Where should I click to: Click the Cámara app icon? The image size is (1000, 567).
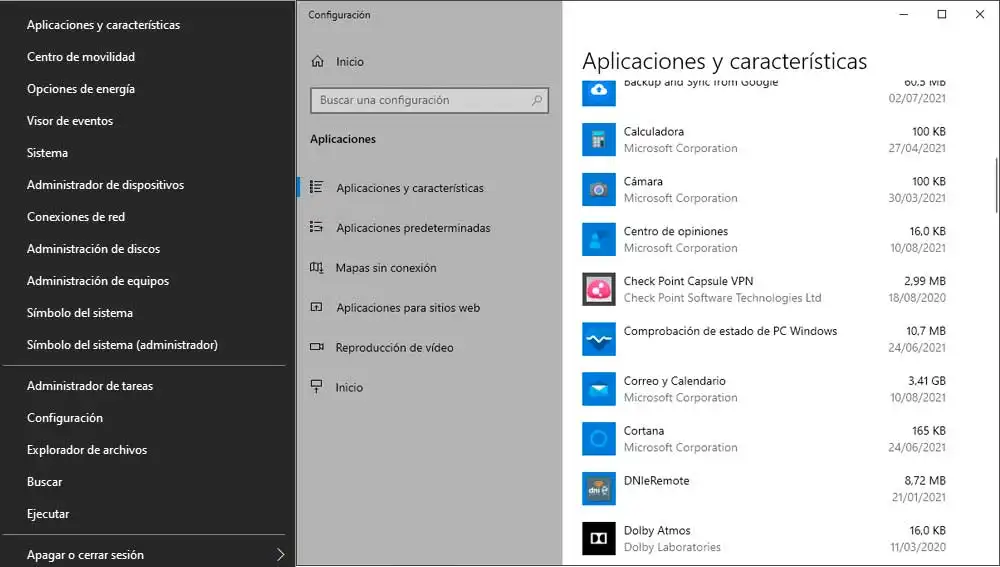pyautogui.click(x=598, y=189)
